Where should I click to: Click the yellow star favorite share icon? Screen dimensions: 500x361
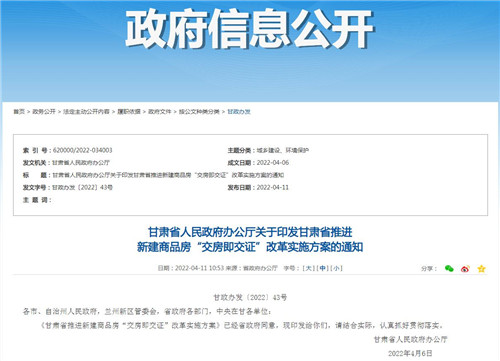click(481, 268)
